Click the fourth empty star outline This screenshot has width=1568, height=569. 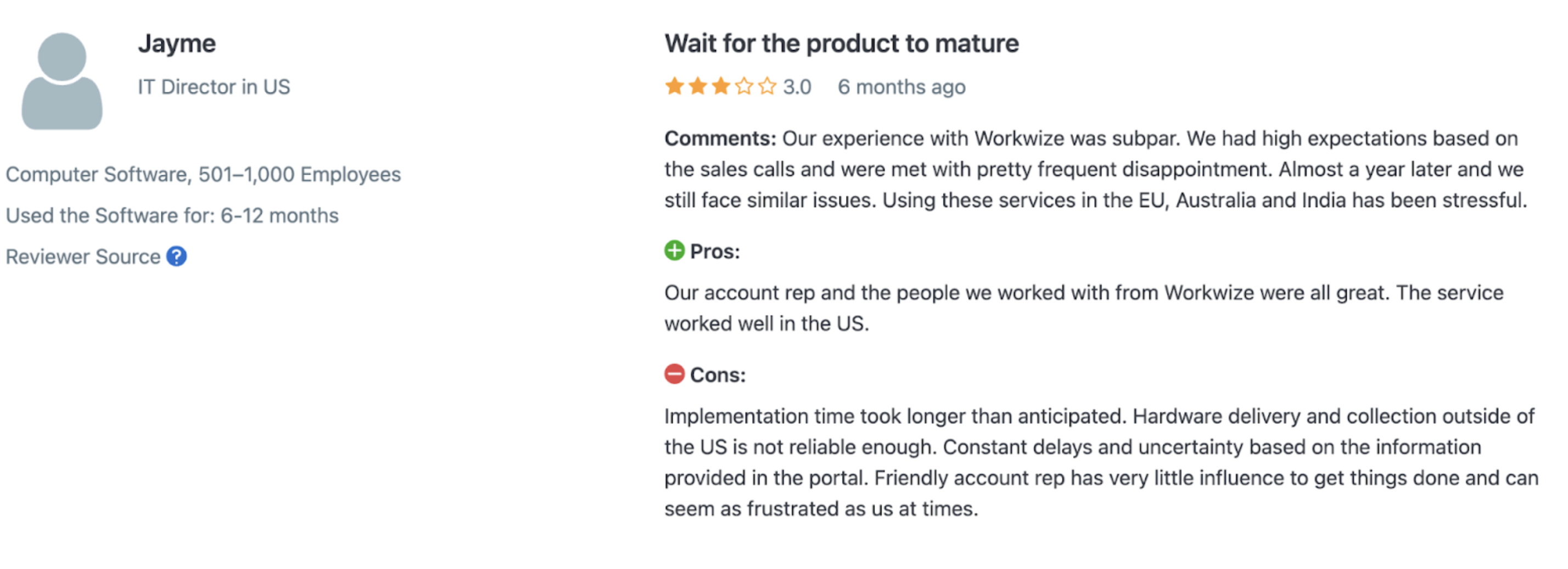(744, 87)
